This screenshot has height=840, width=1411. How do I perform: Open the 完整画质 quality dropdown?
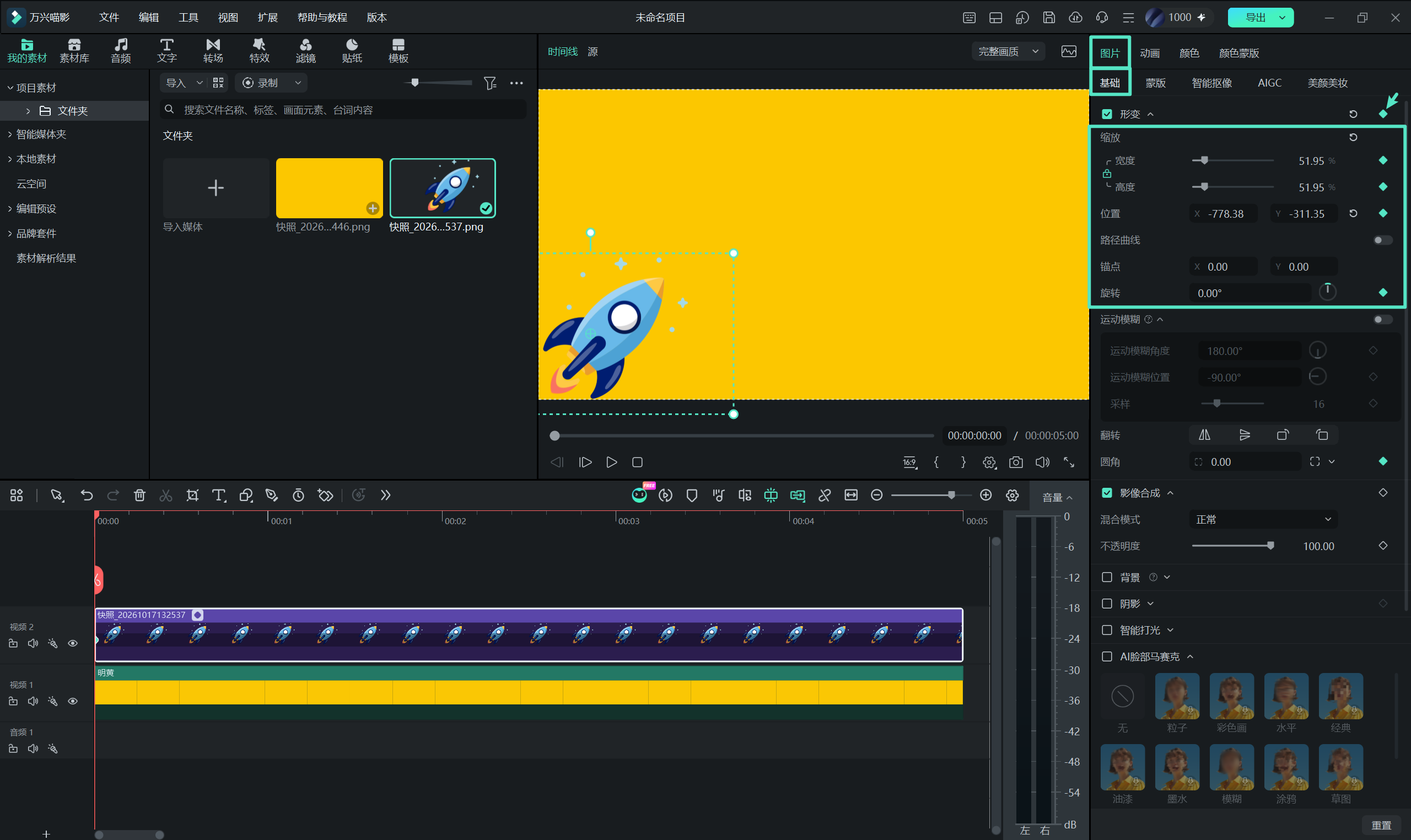coord(1009,51)
